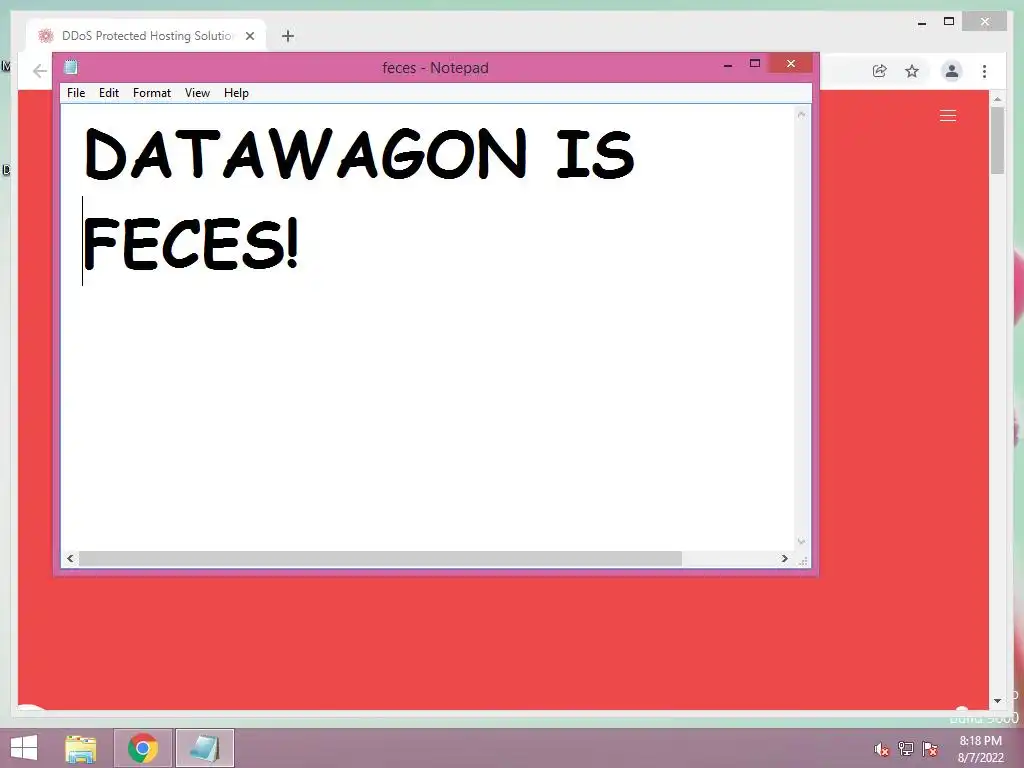Close the feces Notepad window

click(x=791, y=63)
